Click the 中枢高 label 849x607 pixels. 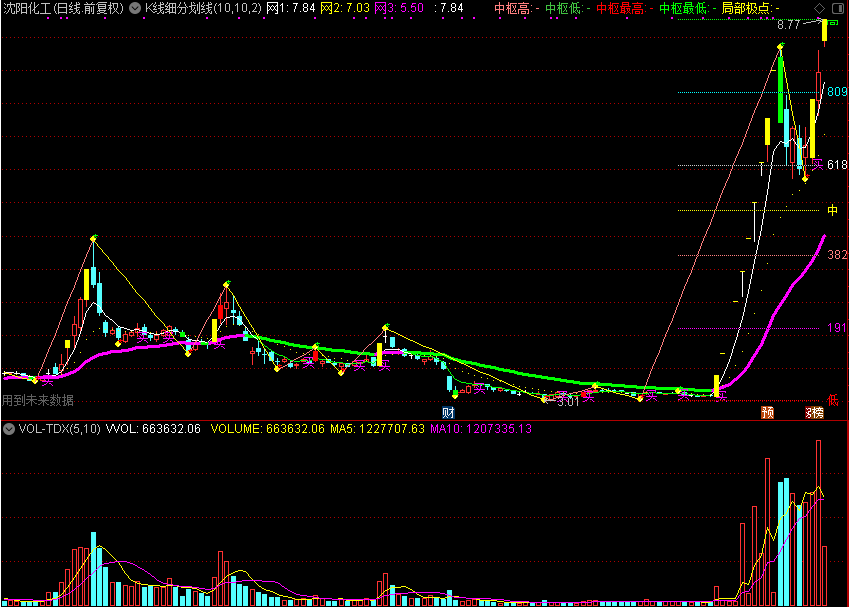click(517, 8)
